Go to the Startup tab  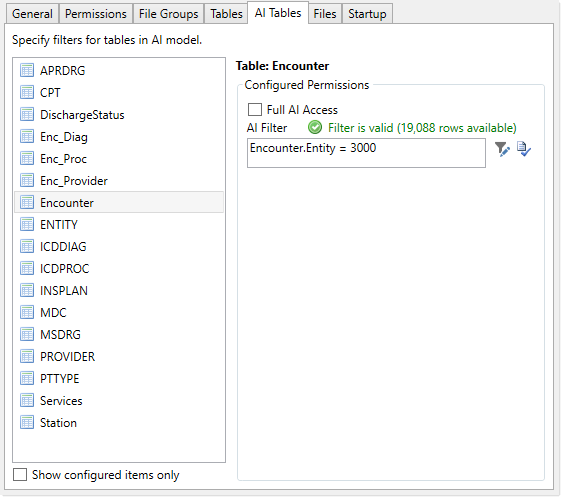point(367,14)
